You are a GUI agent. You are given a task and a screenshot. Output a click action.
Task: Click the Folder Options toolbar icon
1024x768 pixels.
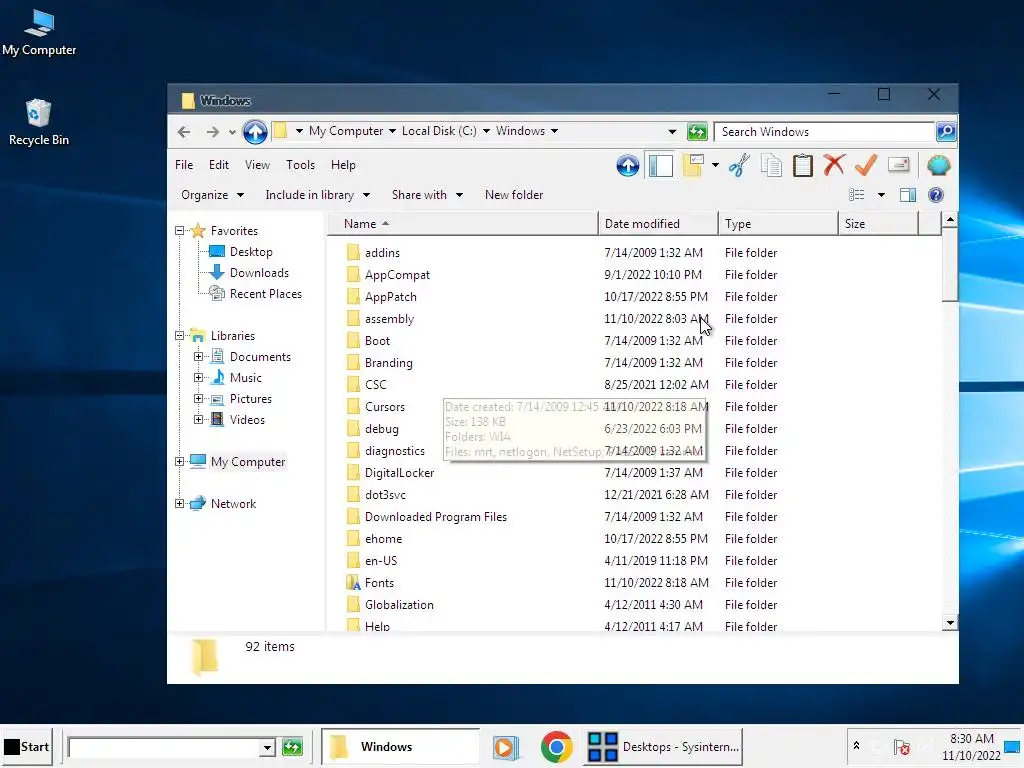(693, 165)
